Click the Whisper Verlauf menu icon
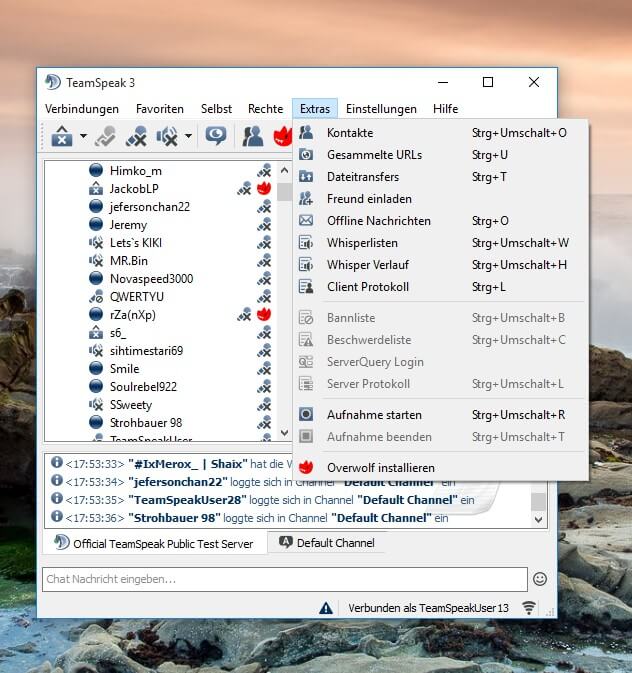This screenshot has height=673, width=632. pyautogui.click(x=306, y=264)
